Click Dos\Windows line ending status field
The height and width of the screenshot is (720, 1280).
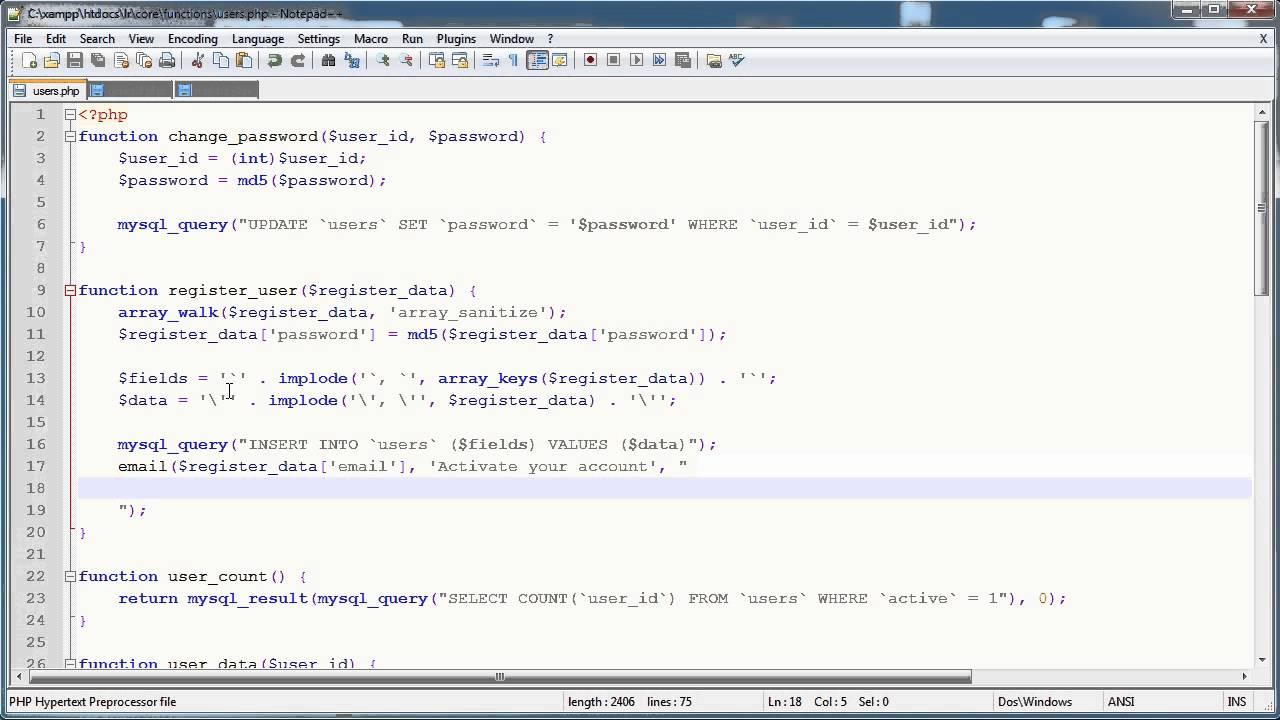pos(1034,702)
